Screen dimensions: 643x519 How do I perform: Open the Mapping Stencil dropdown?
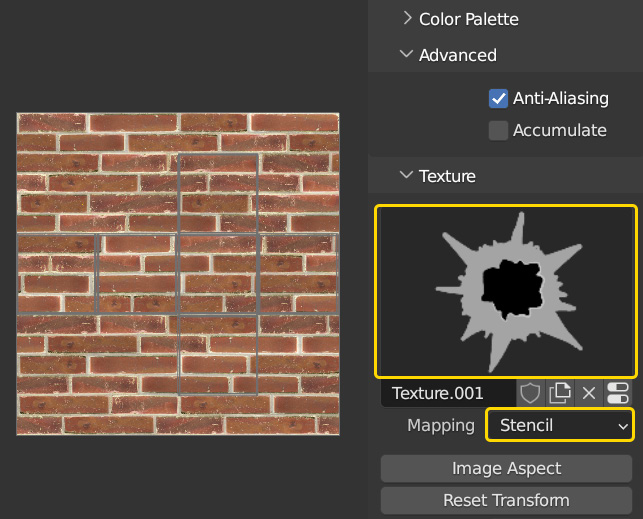[x=560, y=425]
